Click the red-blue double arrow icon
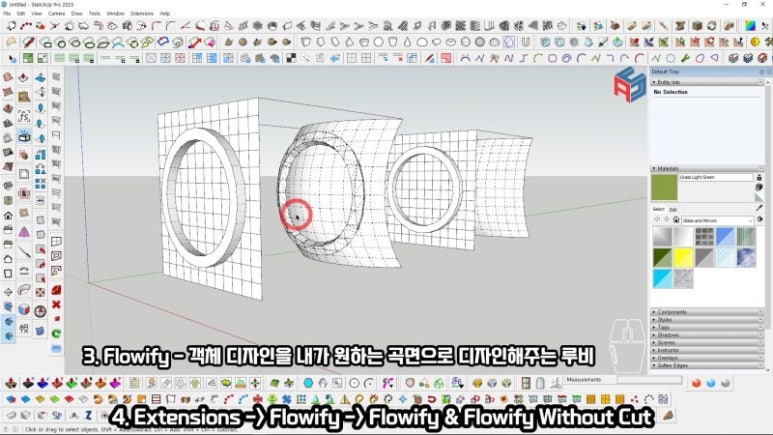Viewport: 773px width, 435px height. click(x=195, y=42)
